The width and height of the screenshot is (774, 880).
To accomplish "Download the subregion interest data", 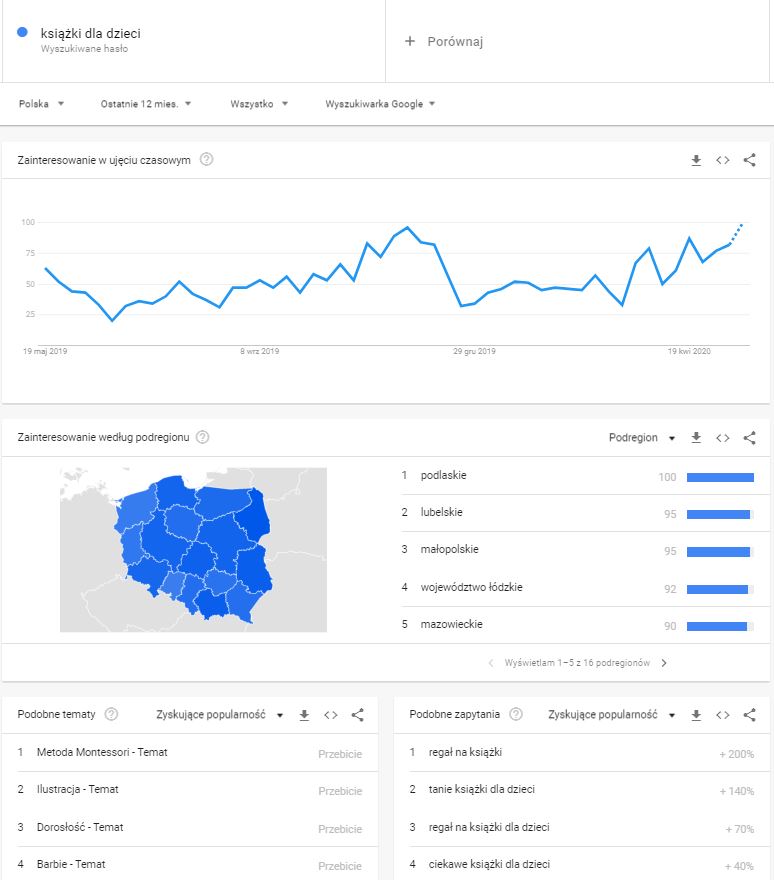I will 696,438.
